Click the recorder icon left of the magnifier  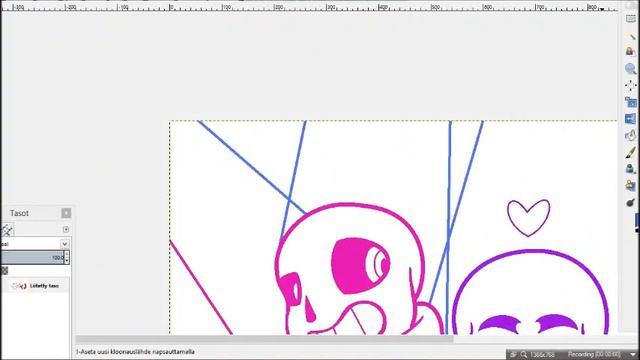[x=513, y=355]
